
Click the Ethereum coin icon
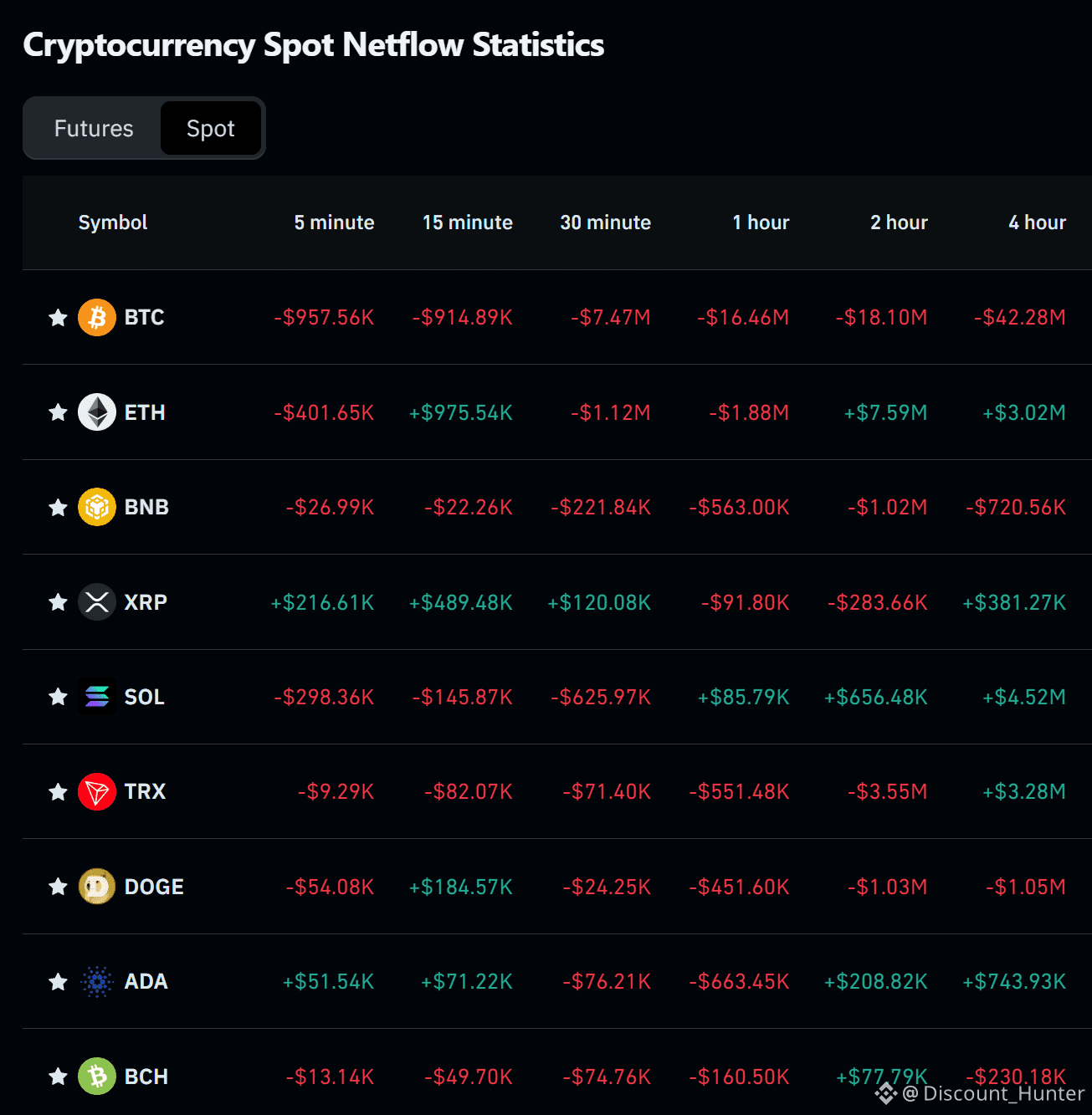pyautogui.click(x=97, y=412)
